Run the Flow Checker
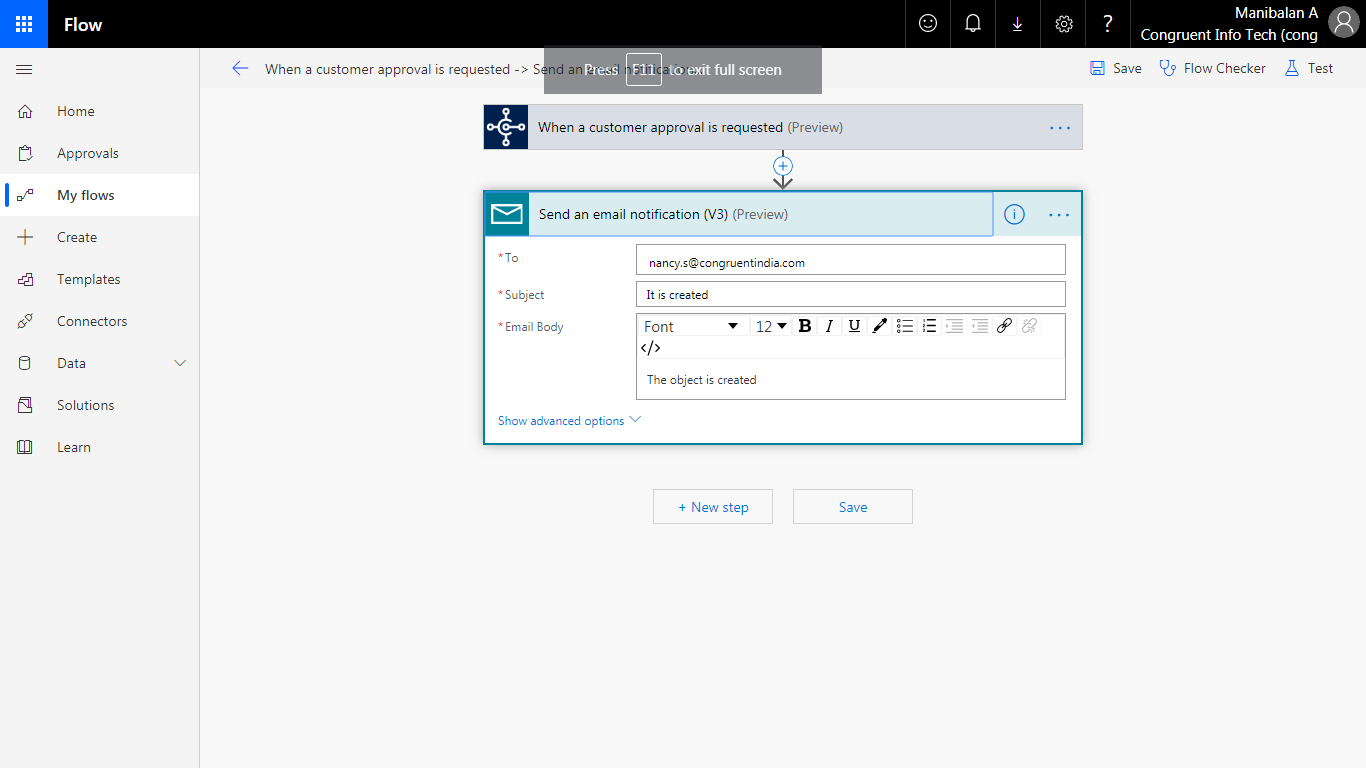Screen dimensions: 1366x768 (1212, 68)
